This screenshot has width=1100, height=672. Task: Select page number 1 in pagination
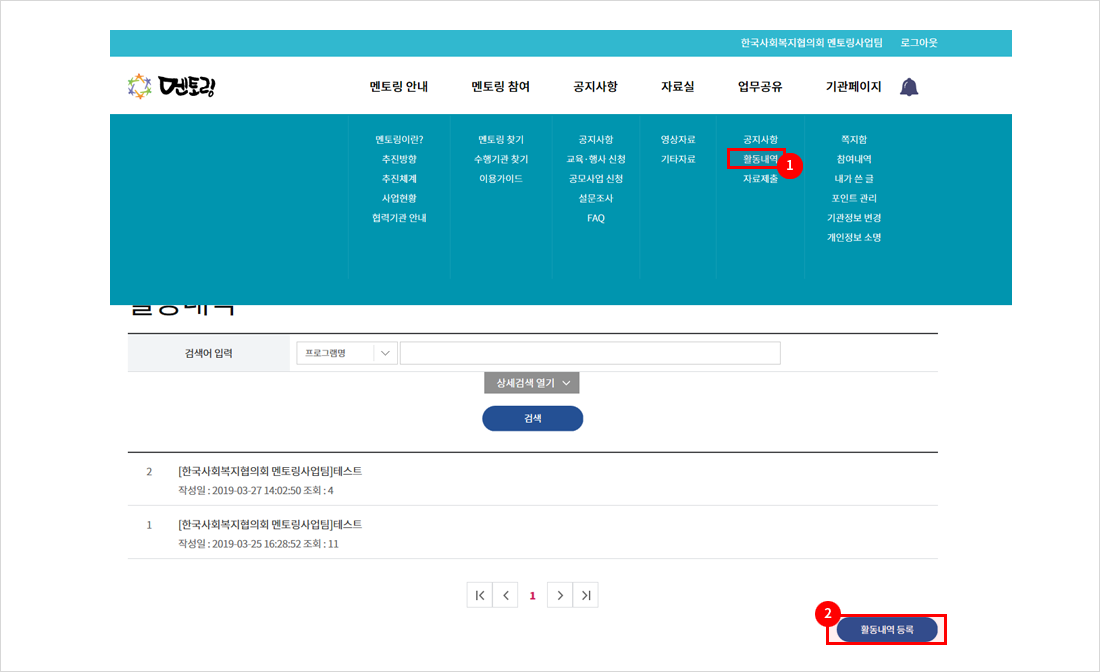coord(532,595)
